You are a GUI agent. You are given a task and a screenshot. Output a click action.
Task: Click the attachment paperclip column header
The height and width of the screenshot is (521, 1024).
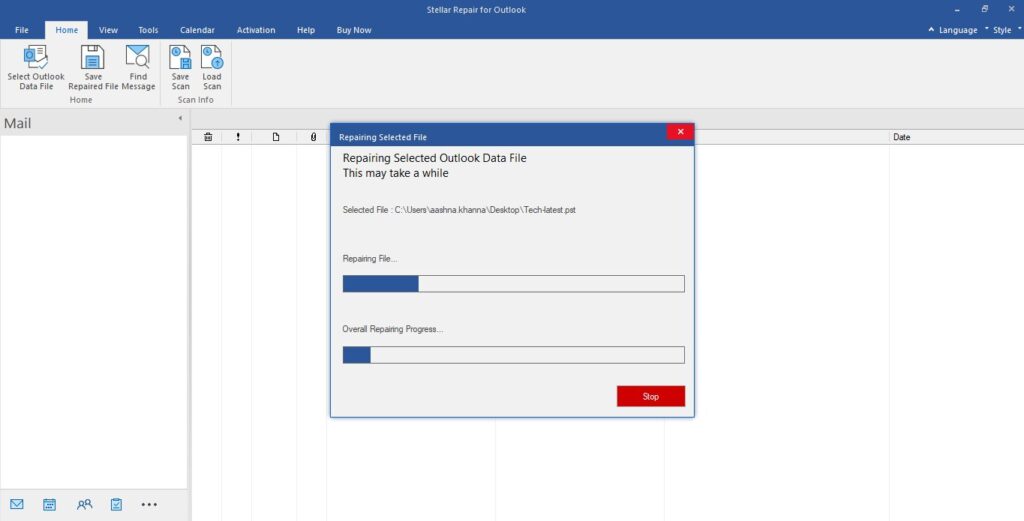313,137
